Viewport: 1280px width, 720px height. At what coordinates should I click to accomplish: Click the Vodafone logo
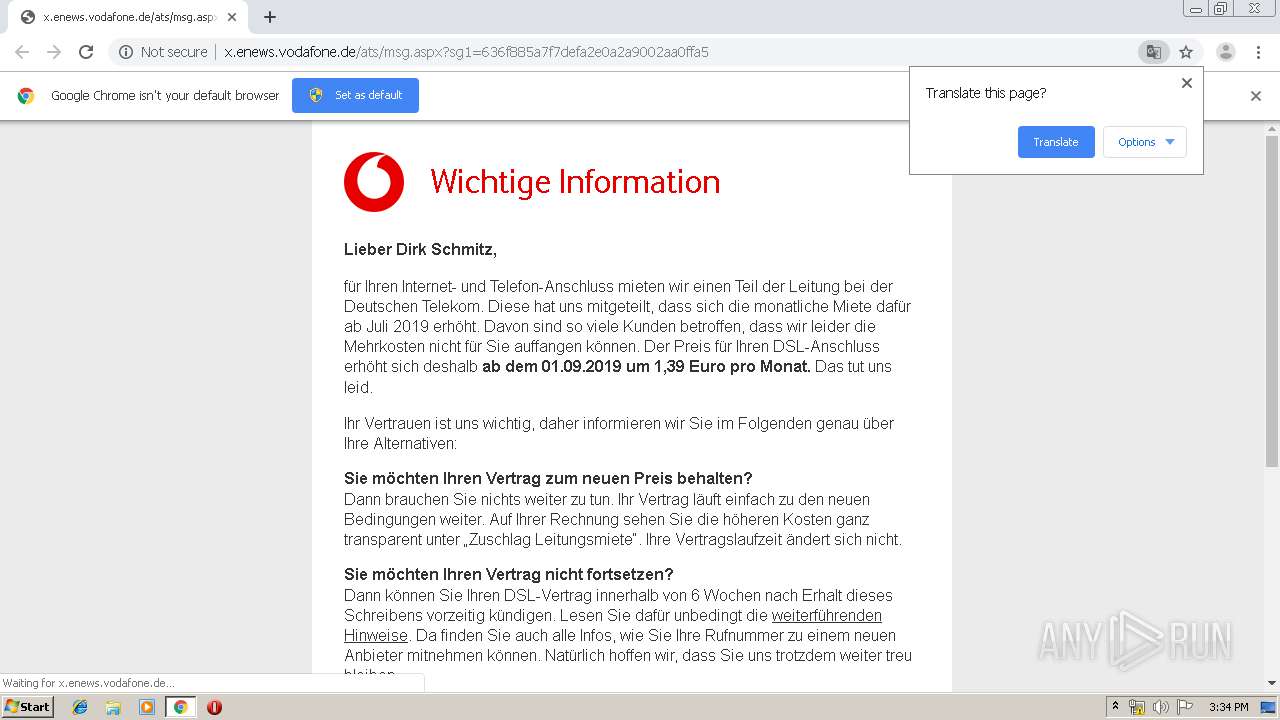click(374, 182)
